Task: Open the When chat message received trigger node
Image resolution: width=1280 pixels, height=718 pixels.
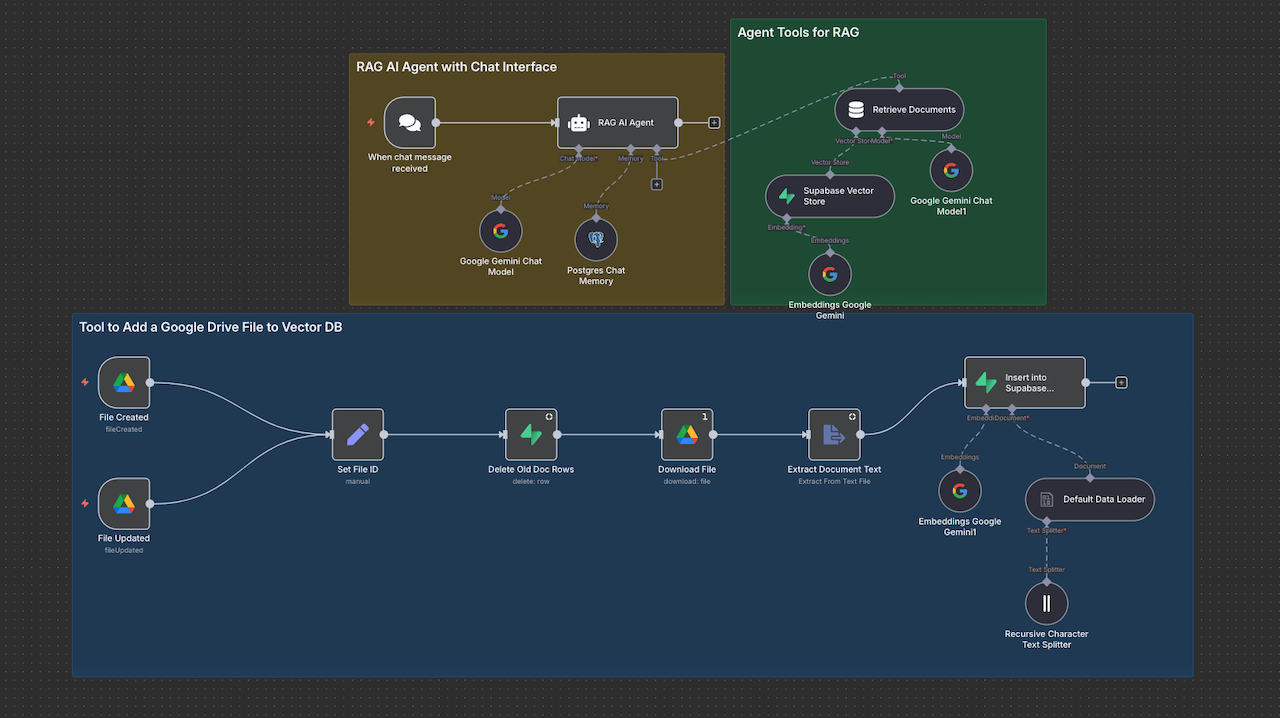Action: click(x=409, y=122)
